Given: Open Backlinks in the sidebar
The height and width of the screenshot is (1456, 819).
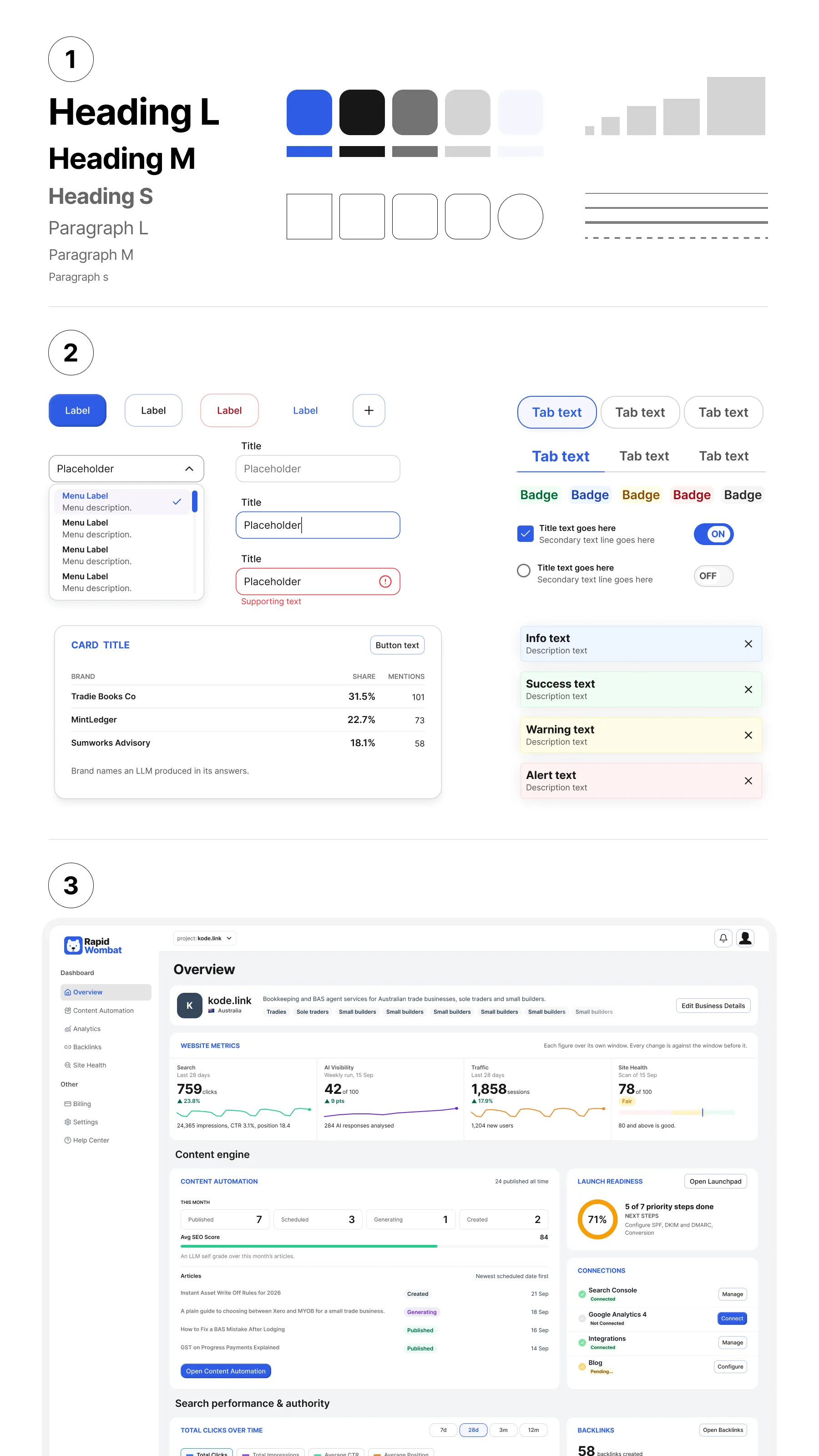Looking at the screenshot, I should pyautogui.click(x=106, y=1047).
